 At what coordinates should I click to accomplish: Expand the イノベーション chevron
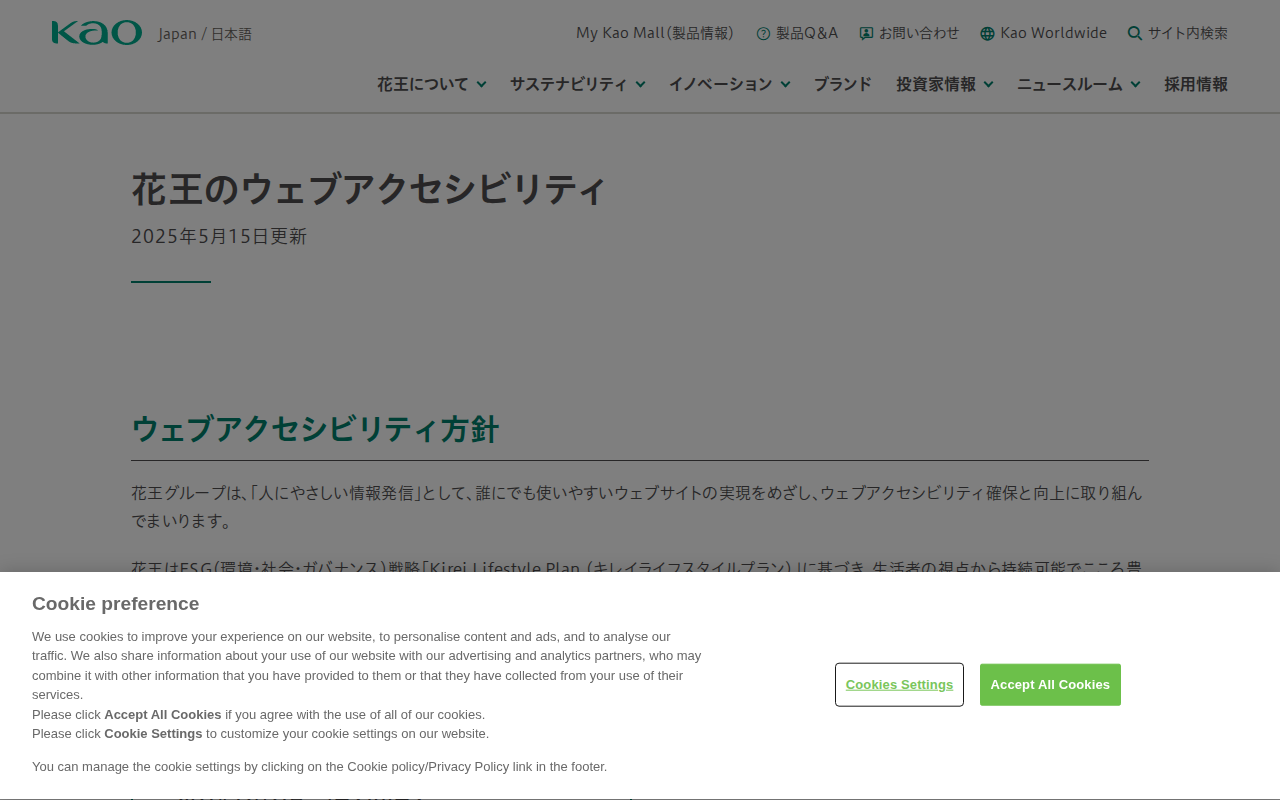pos(785,84)
